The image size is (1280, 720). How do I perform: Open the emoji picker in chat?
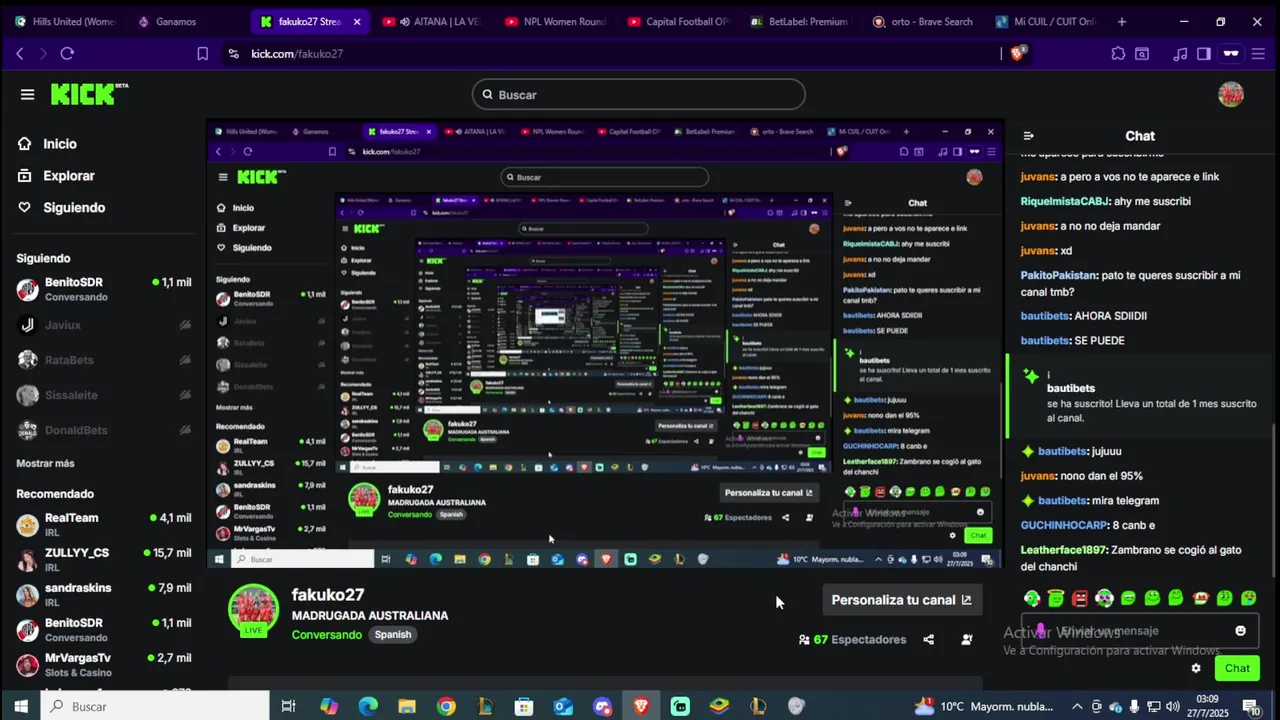click(1241, 630)
